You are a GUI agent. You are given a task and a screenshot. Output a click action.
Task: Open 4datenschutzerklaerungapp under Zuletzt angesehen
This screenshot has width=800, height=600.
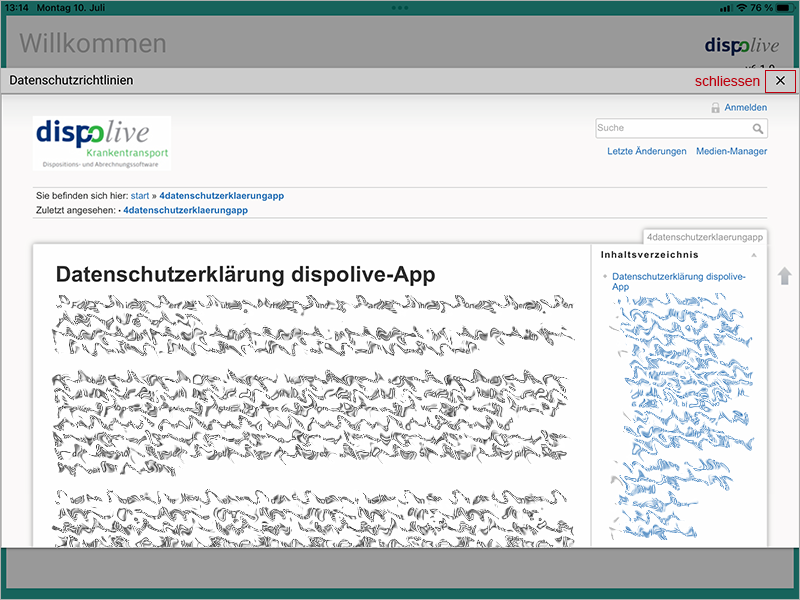[x=185, y=210]
